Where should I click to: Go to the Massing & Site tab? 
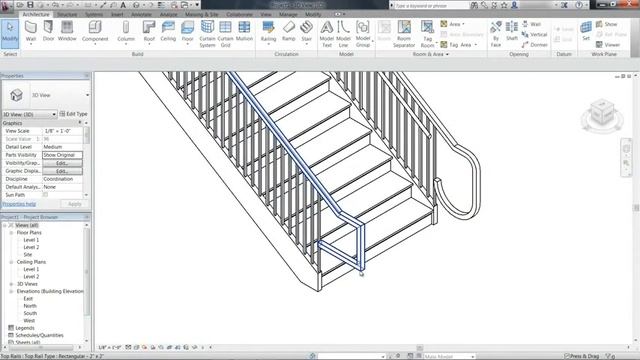pos(201,14)
